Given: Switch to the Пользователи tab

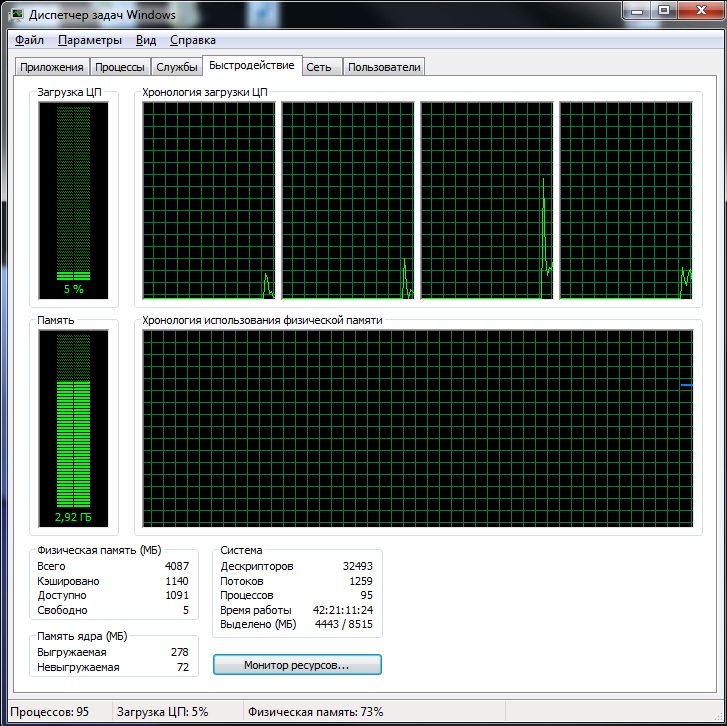Looking at the screenshot, I should click(384, 67).
